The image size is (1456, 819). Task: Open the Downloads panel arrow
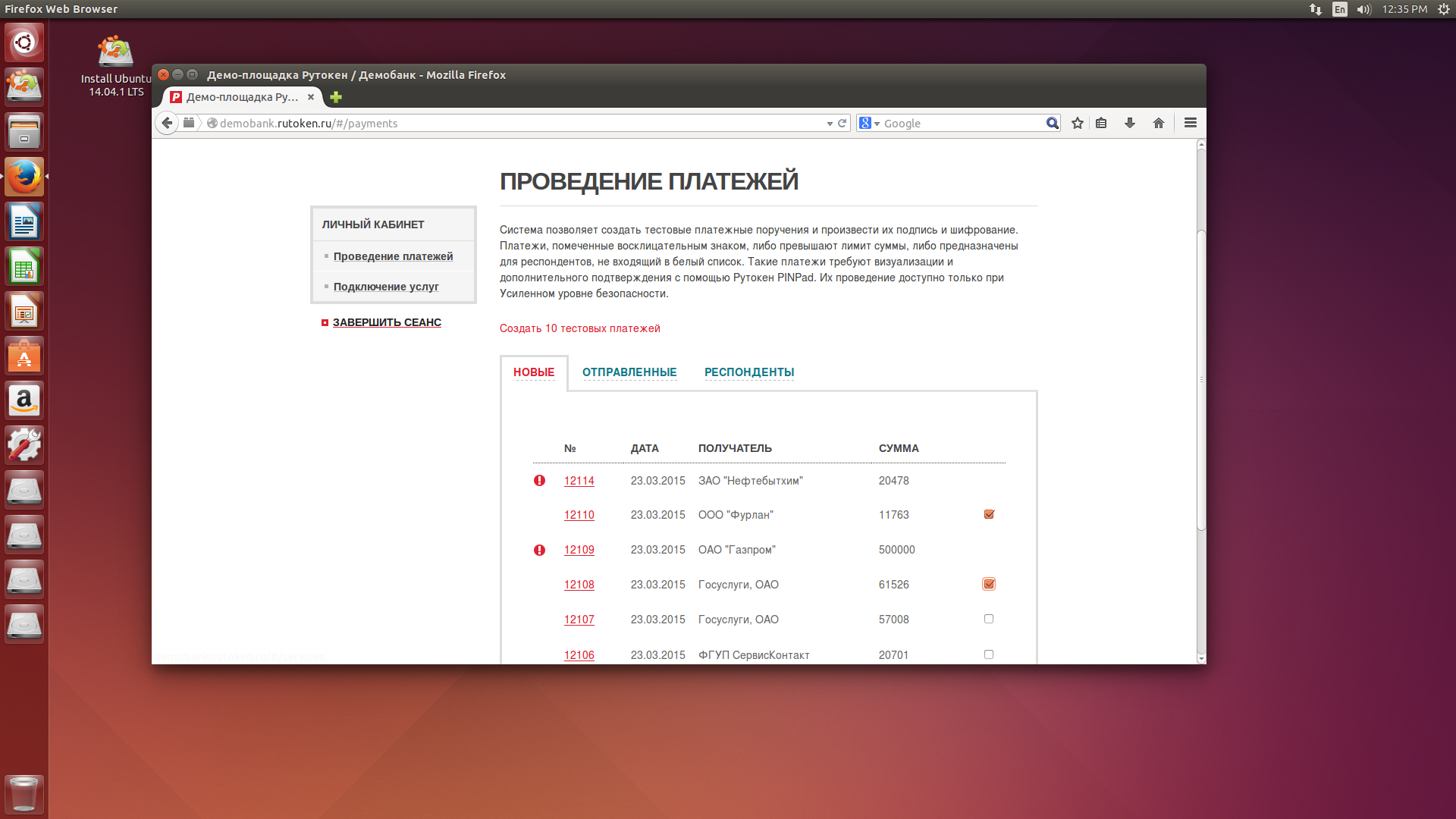tap(1130, 123)
